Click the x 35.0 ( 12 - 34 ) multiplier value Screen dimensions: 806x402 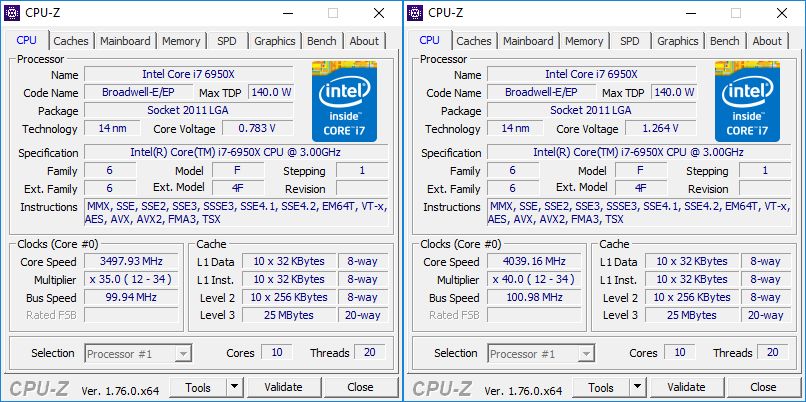[131, 279]
